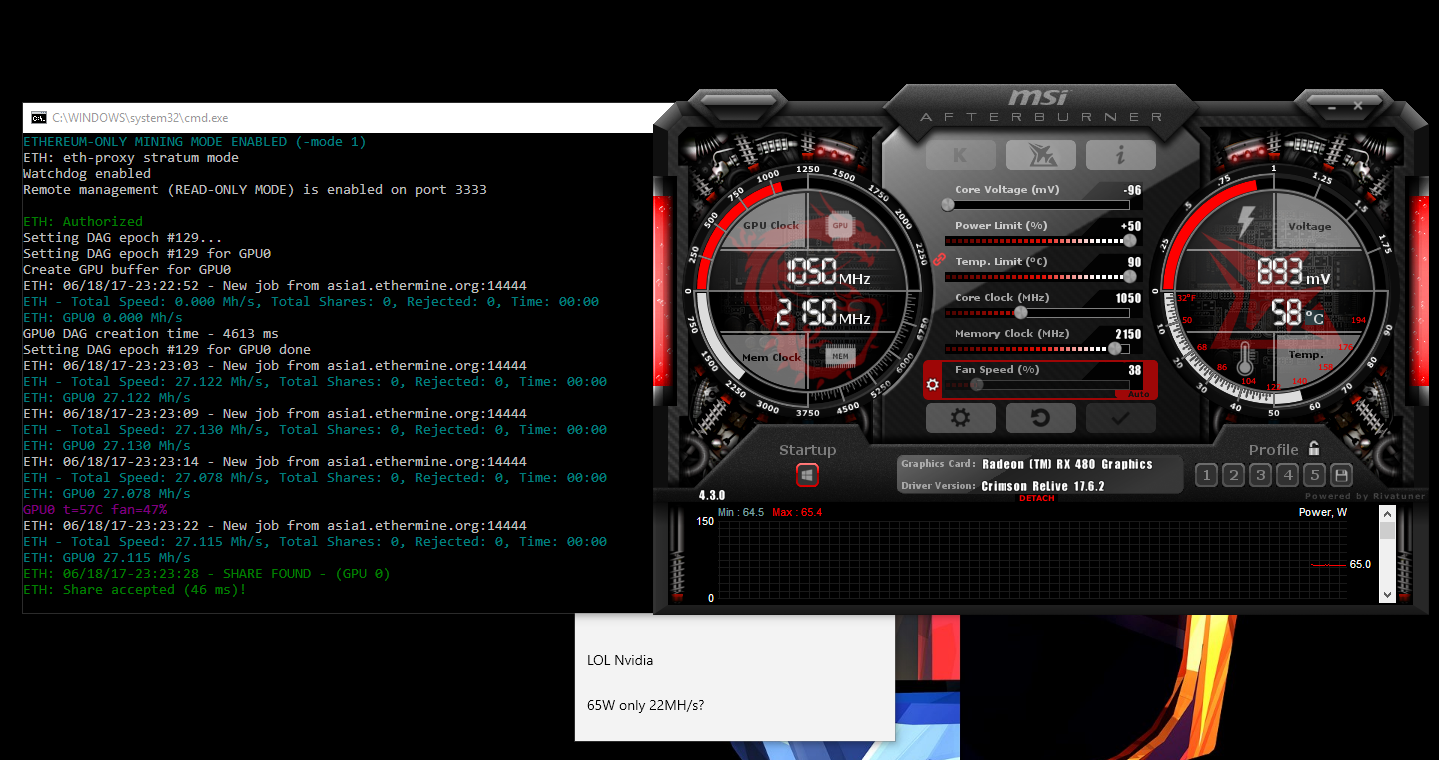Click the Fan Speed value 38
Screen dimensions: 1439x760
tap(1135, 370)
